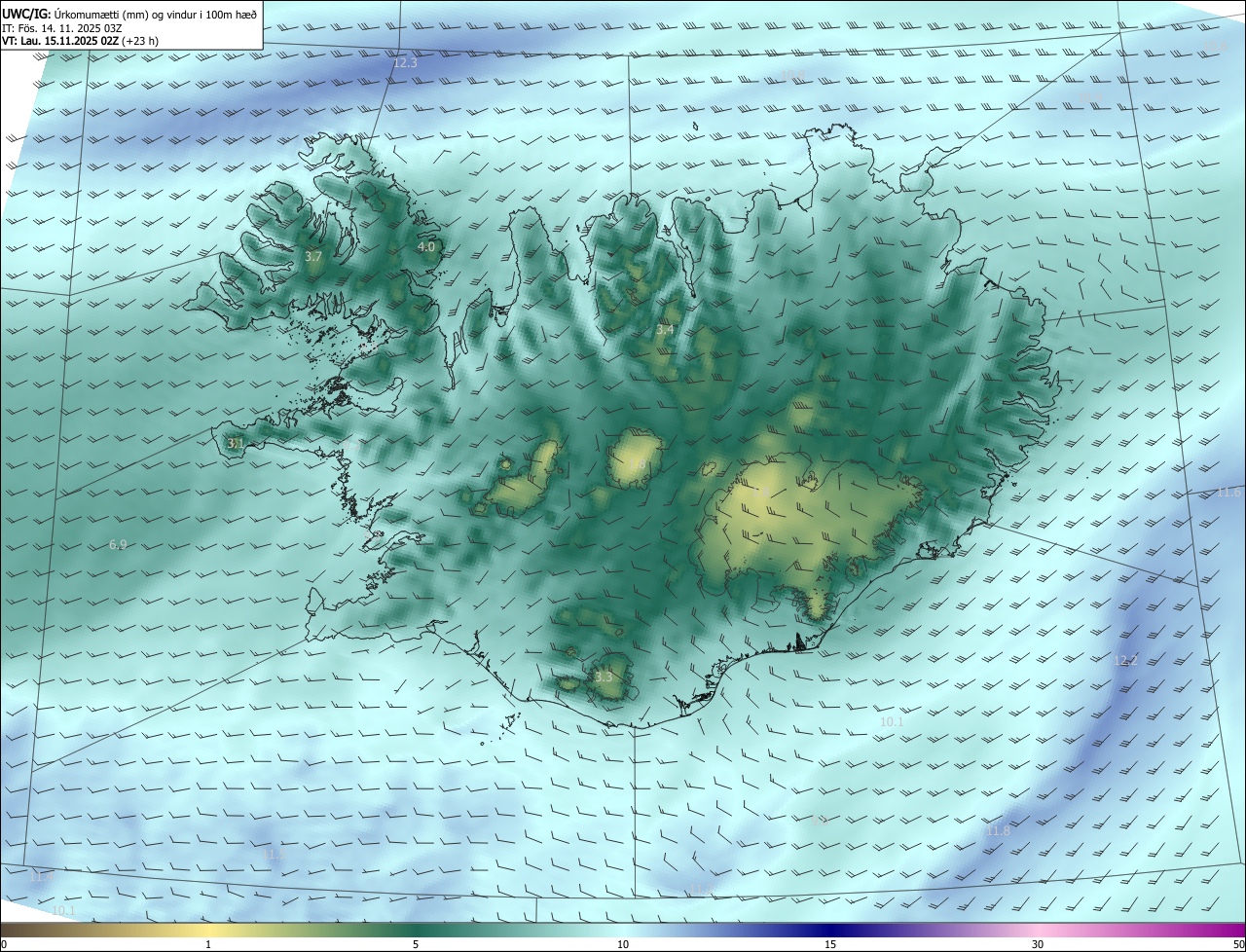Click the 11.5 value in the southwest sea
The height and width of the screenshot is (952, 1246).
276,854
